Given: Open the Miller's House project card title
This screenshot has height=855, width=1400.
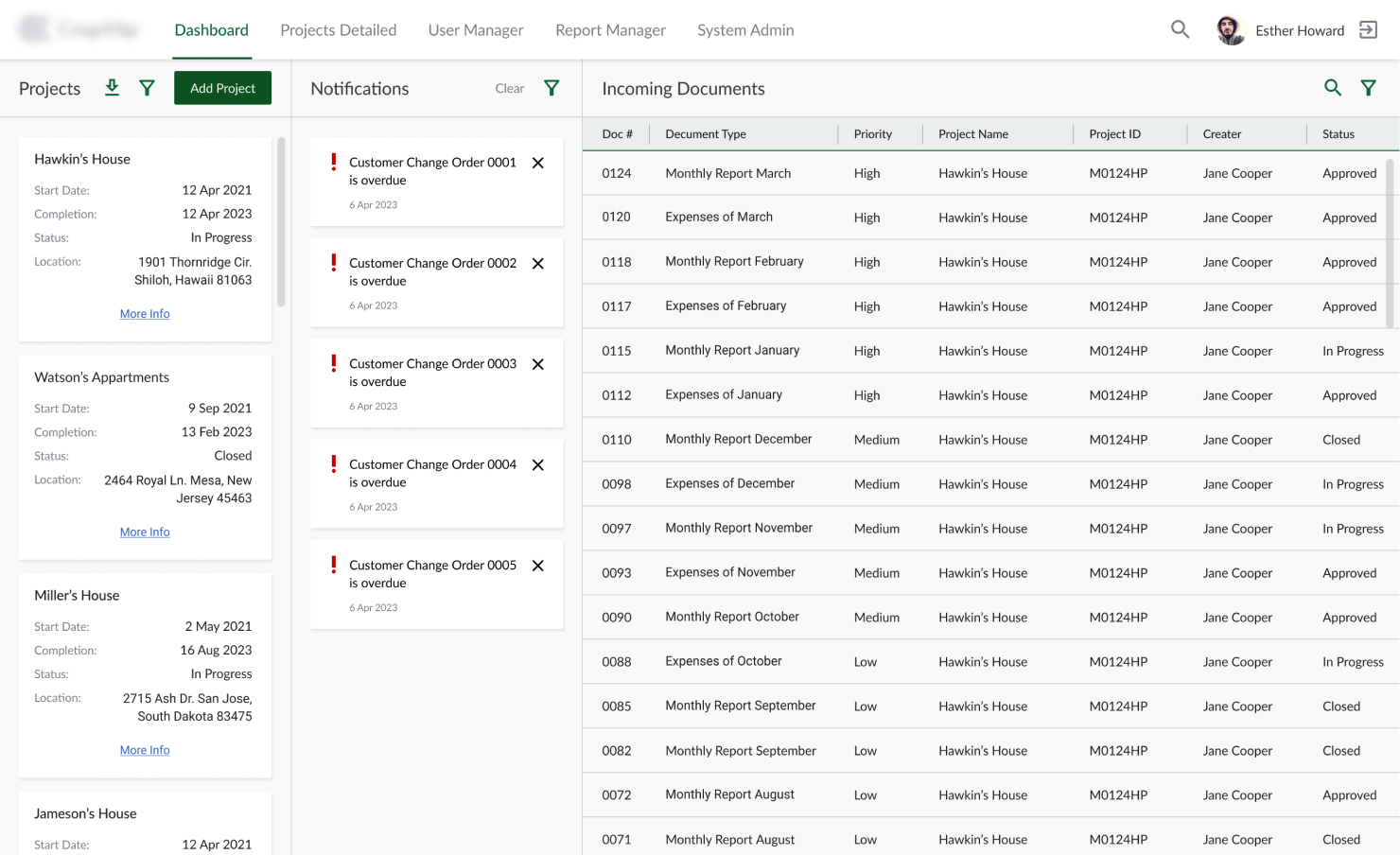Looking at the screenshot, I should coord(77,596).
